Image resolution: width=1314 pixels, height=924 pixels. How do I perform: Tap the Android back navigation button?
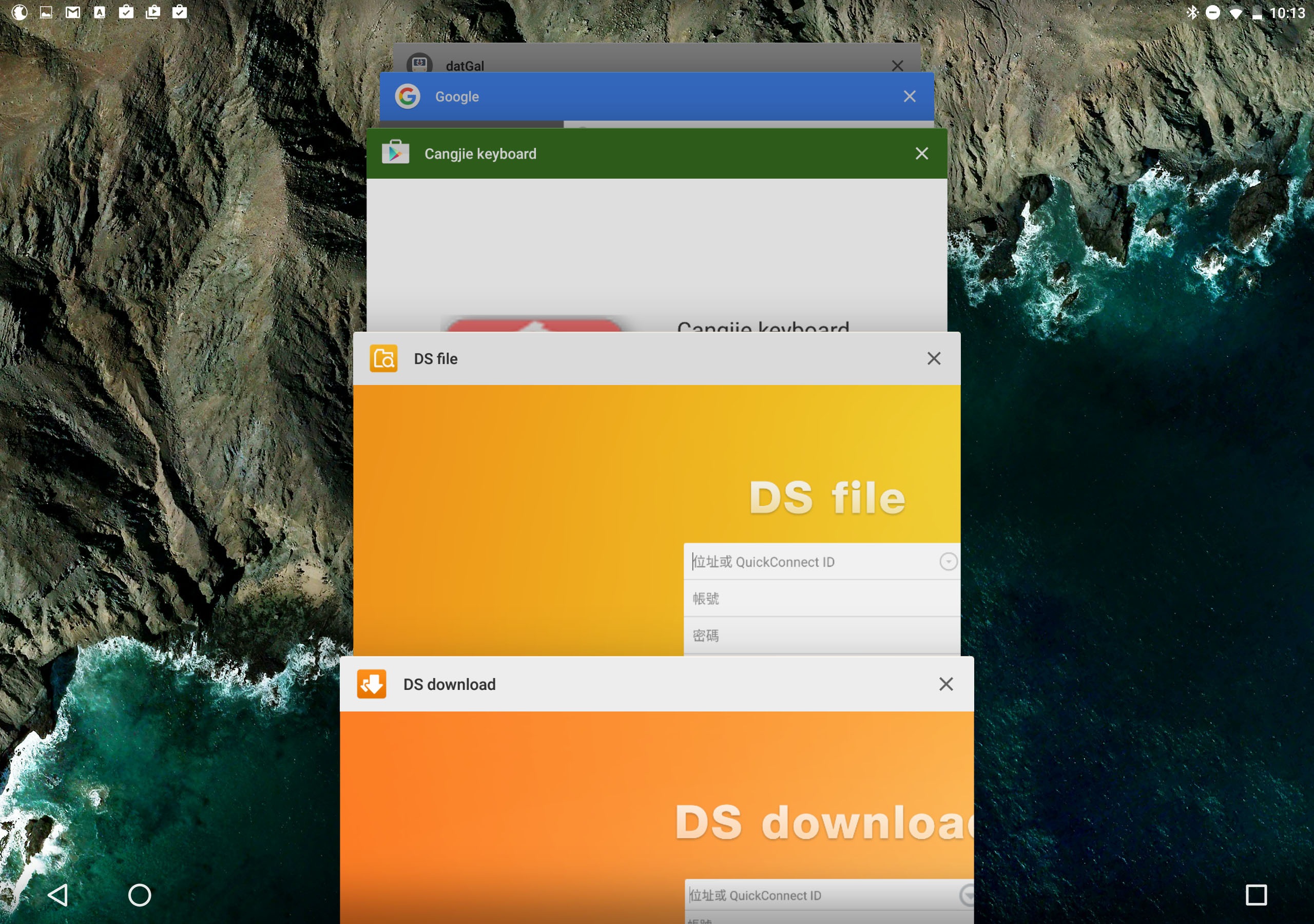pos(58,894)
